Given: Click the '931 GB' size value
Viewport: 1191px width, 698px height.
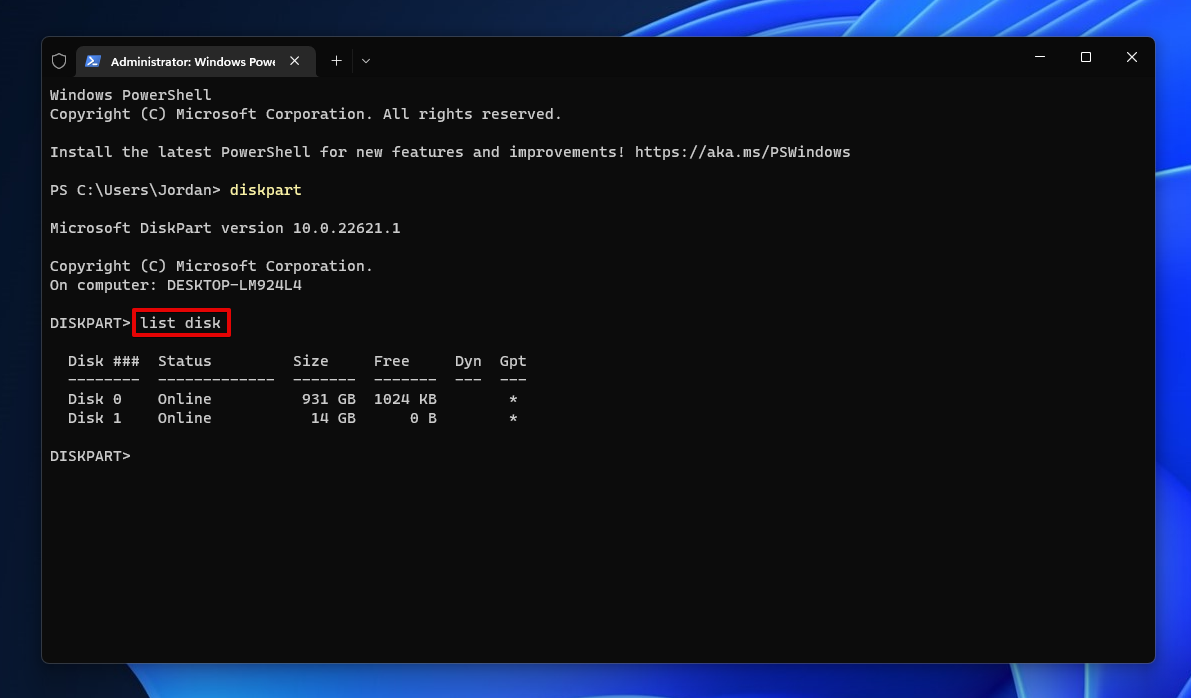Looking at the screenshot, I should 328,399.
